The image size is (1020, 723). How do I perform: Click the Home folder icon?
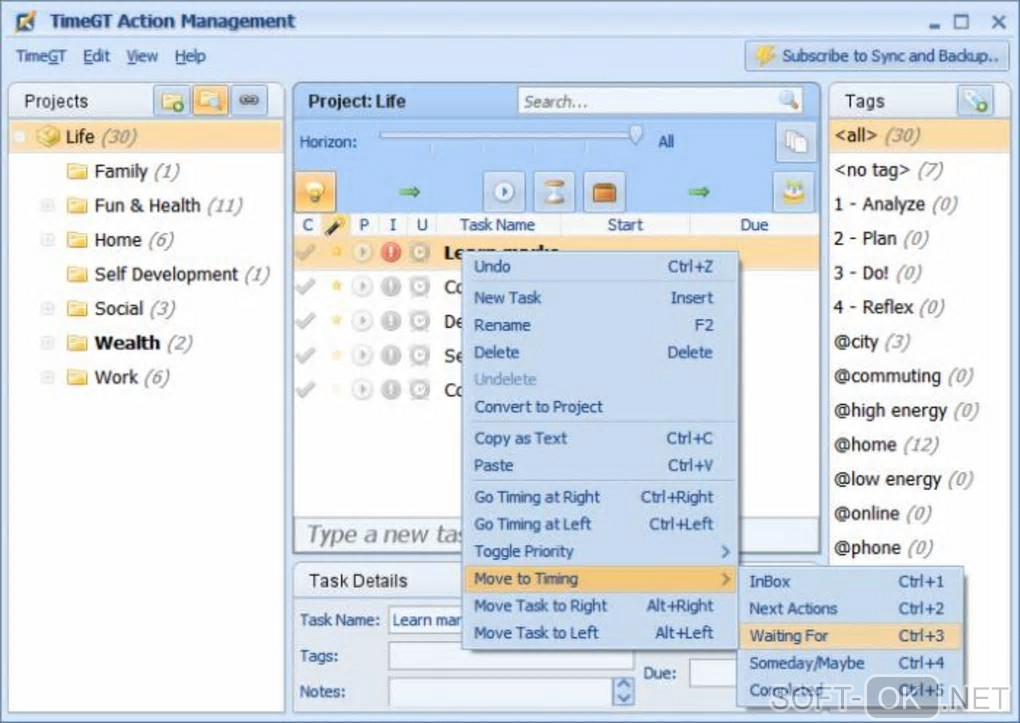[x=77, y=239]
